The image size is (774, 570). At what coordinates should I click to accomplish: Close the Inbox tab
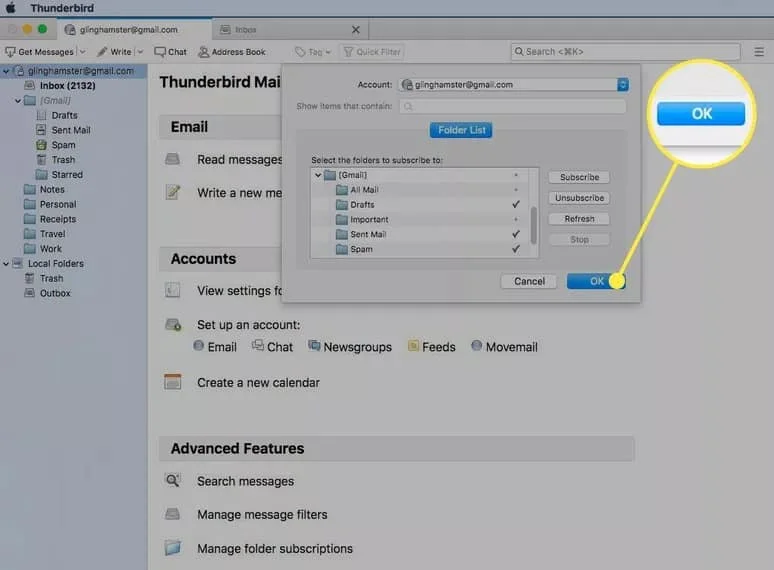click(355, 30)
